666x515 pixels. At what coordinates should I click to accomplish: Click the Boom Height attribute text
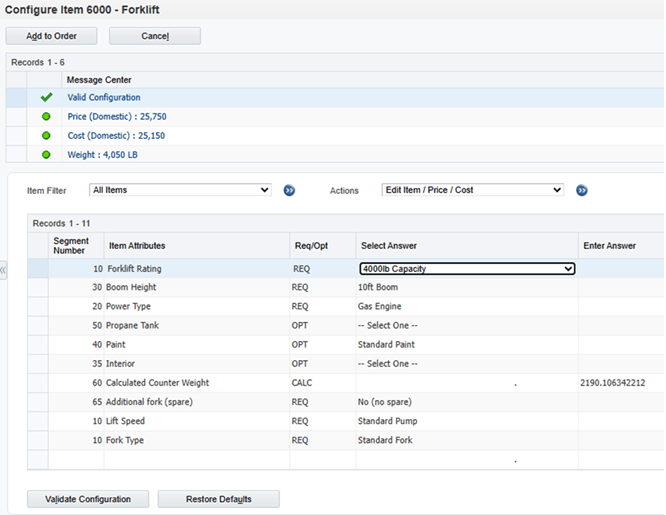[x=131, y=287]
